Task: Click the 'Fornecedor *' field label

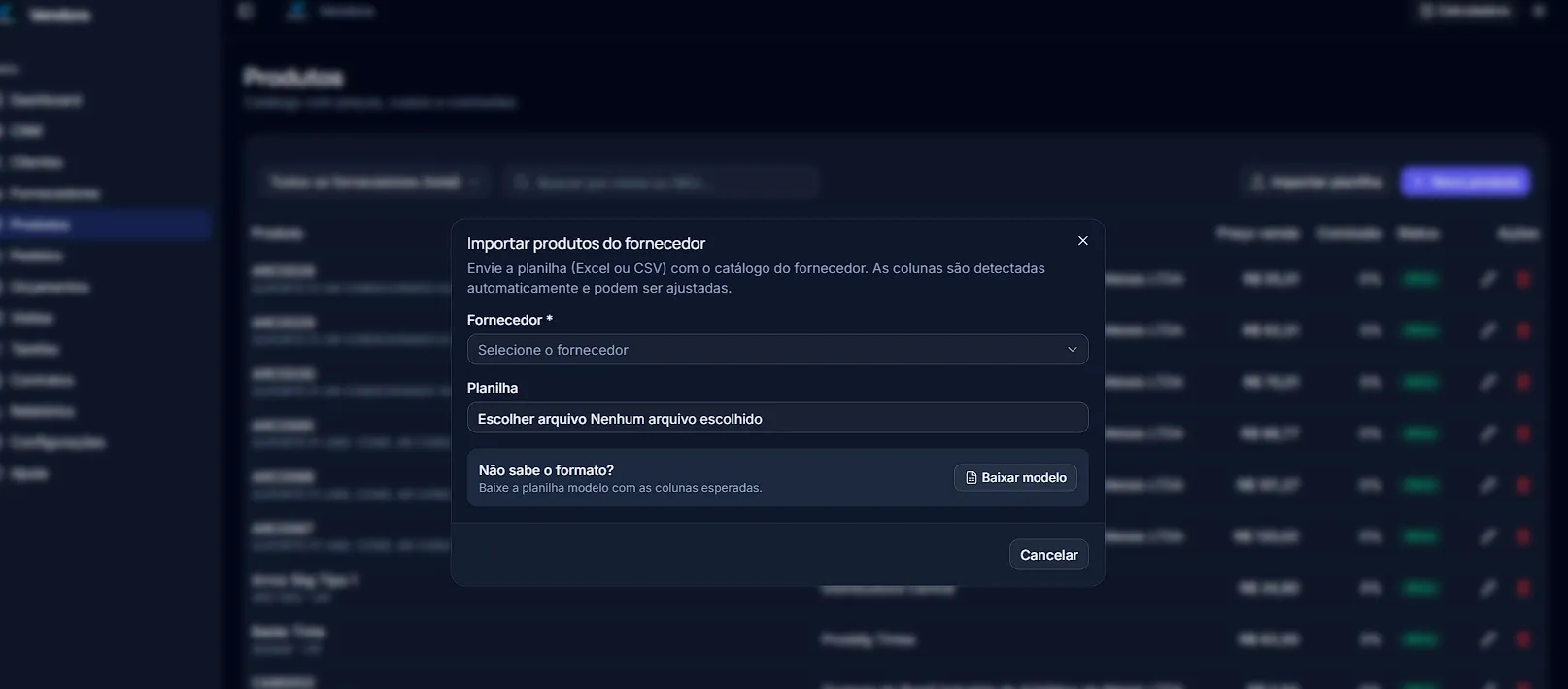Action: point(510,320)
